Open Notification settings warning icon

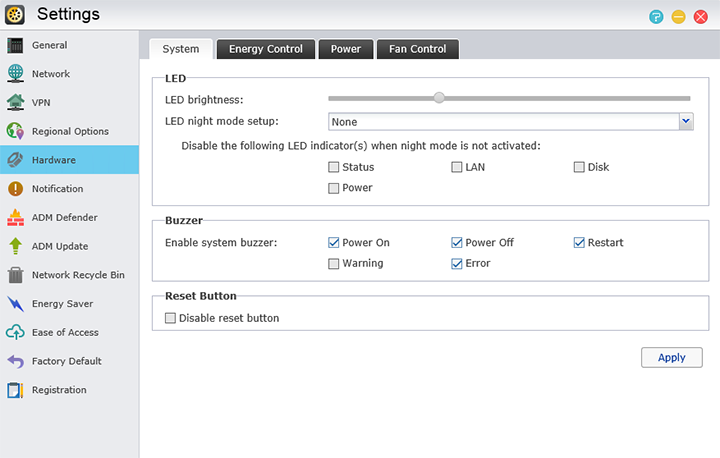click(15, 189)
